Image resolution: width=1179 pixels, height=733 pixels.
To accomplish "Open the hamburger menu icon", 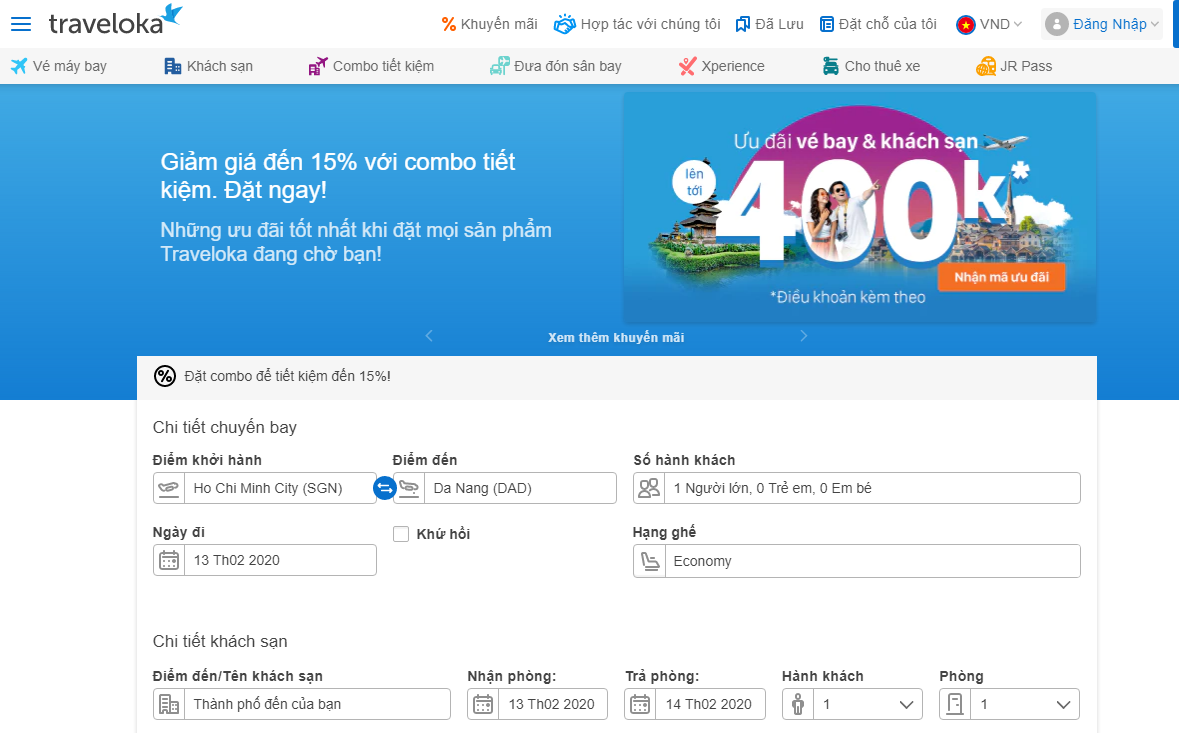I will tap(20, 24).
